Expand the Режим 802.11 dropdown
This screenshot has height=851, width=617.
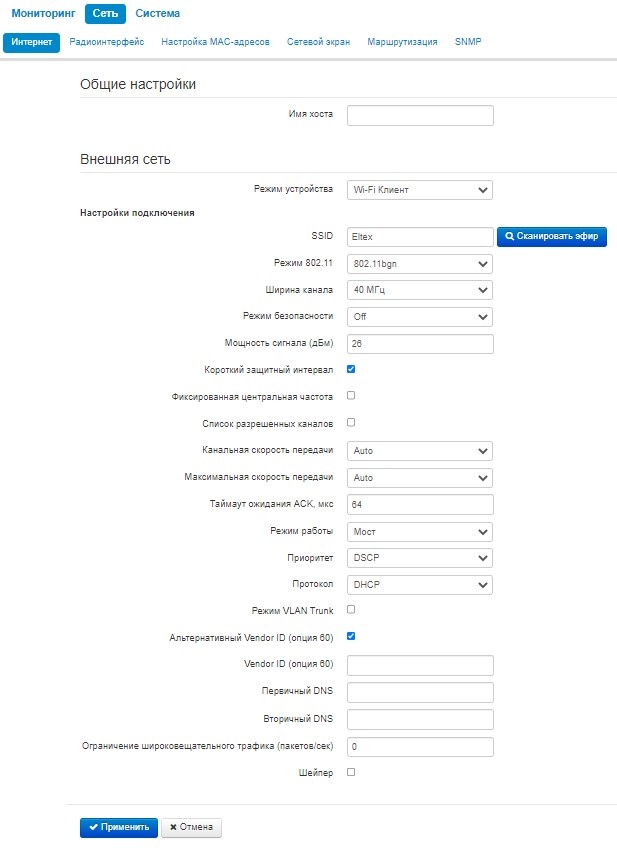click(420, 264)
